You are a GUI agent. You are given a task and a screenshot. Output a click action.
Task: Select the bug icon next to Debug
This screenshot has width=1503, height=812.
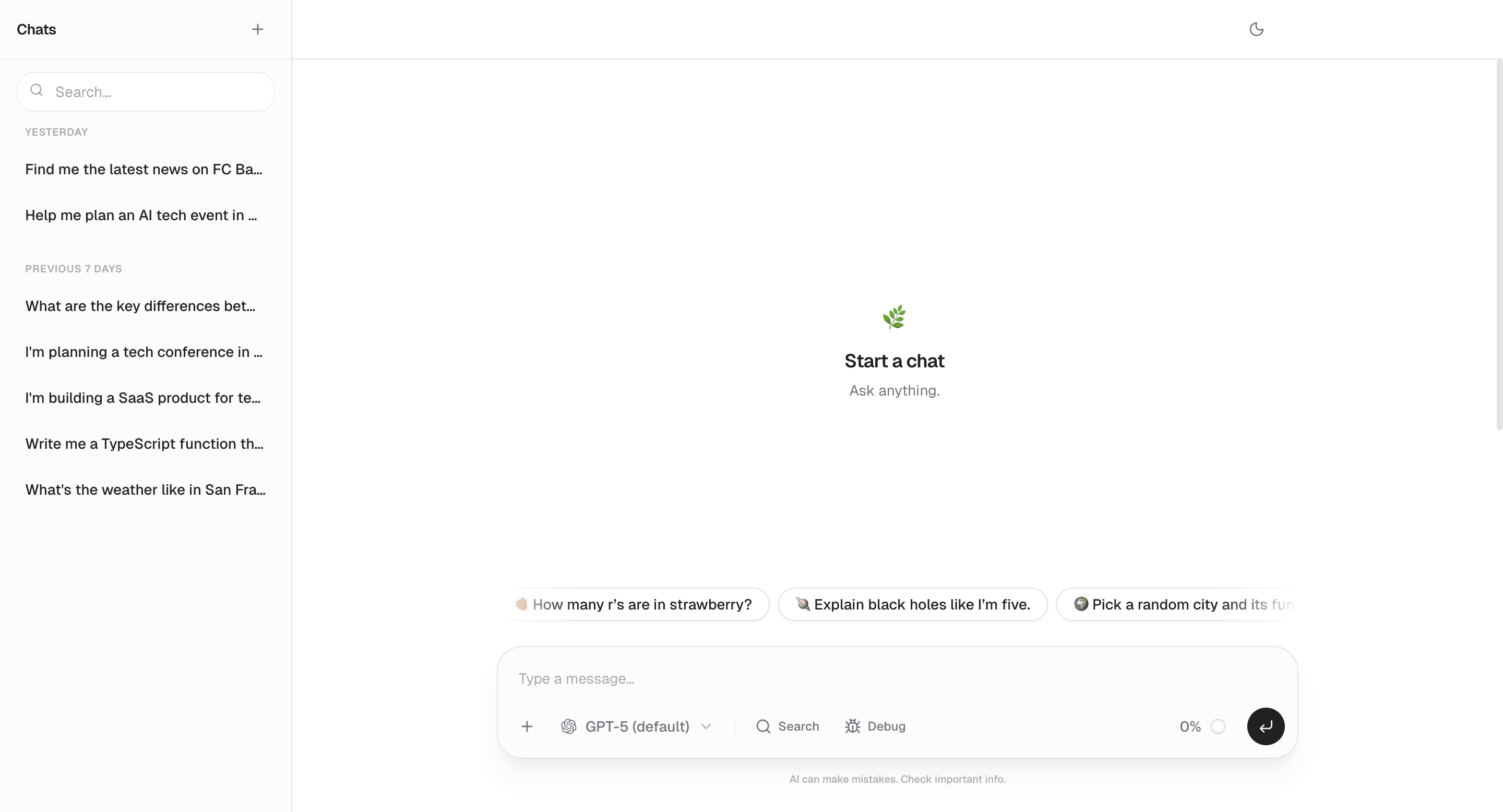click(x=852, y=726)
